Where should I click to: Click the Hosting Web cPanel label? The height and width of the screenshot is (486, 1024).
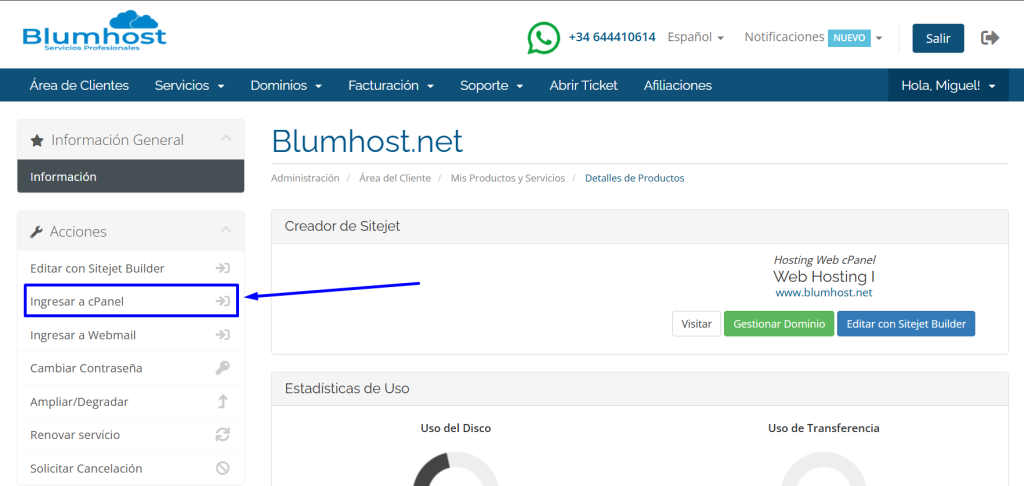[824, 260]
